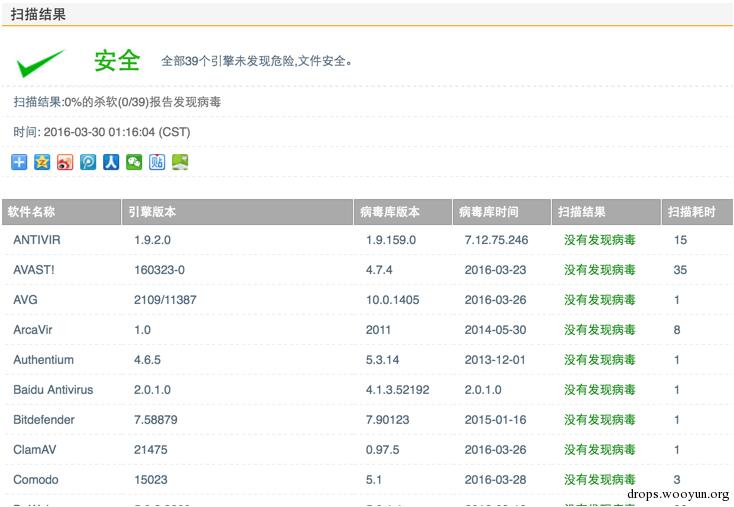This screenshot has height=507, width=734.
Task: Select the Baidu Antivirus software name
Action: (53, 390)
